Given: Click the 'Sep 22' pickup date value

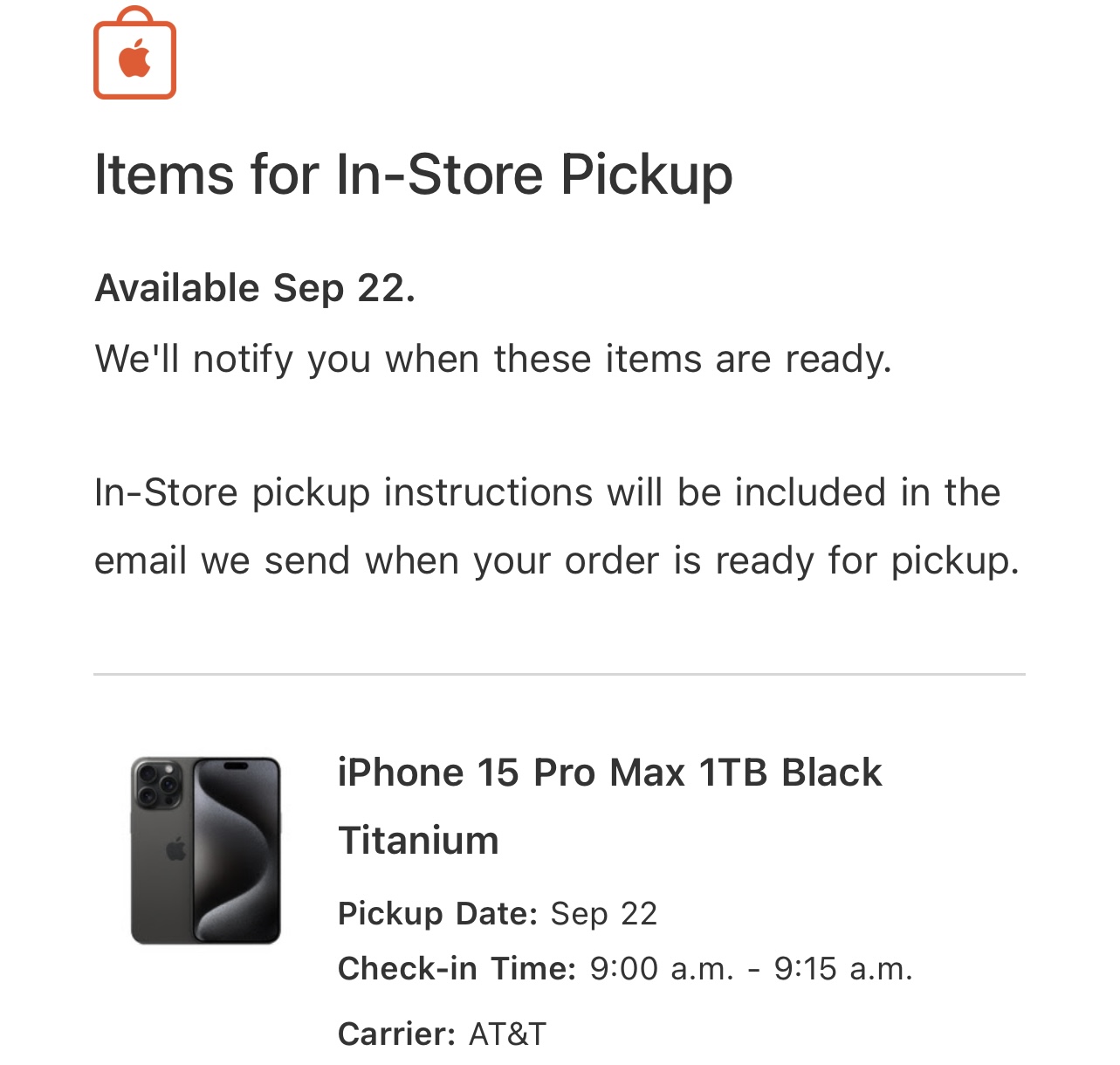Looking at the screenshot, I should coord(604,914).
